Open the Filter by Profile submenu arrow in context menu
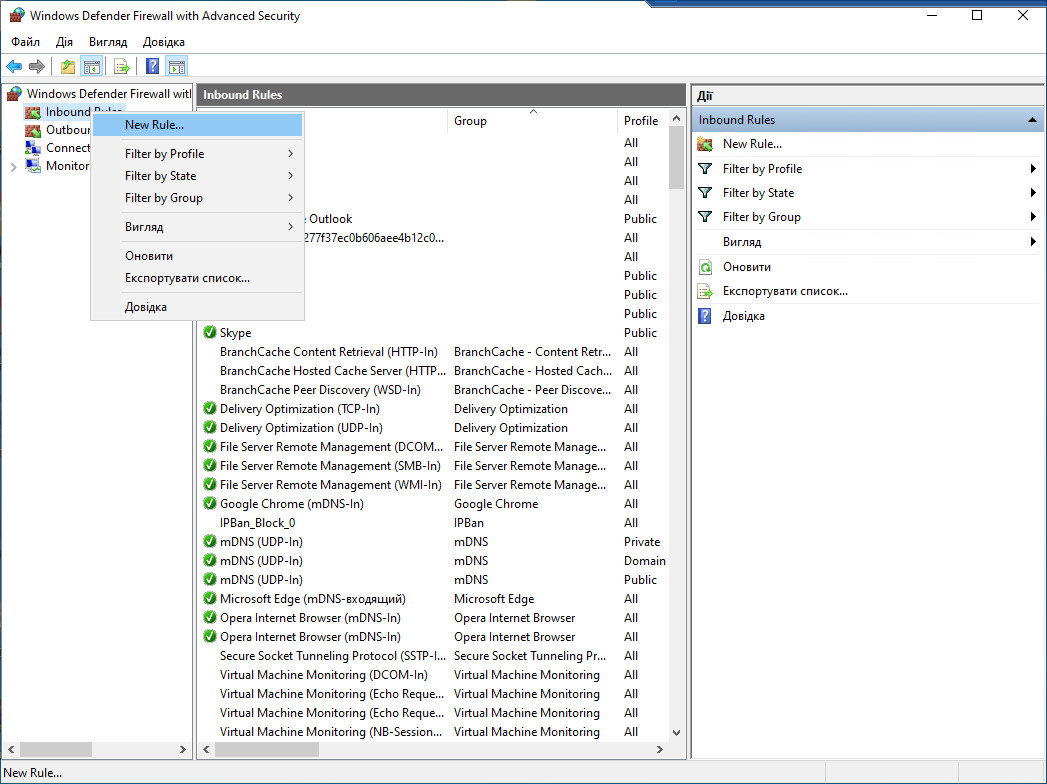Screen dimensions: 1047x784 290,154
